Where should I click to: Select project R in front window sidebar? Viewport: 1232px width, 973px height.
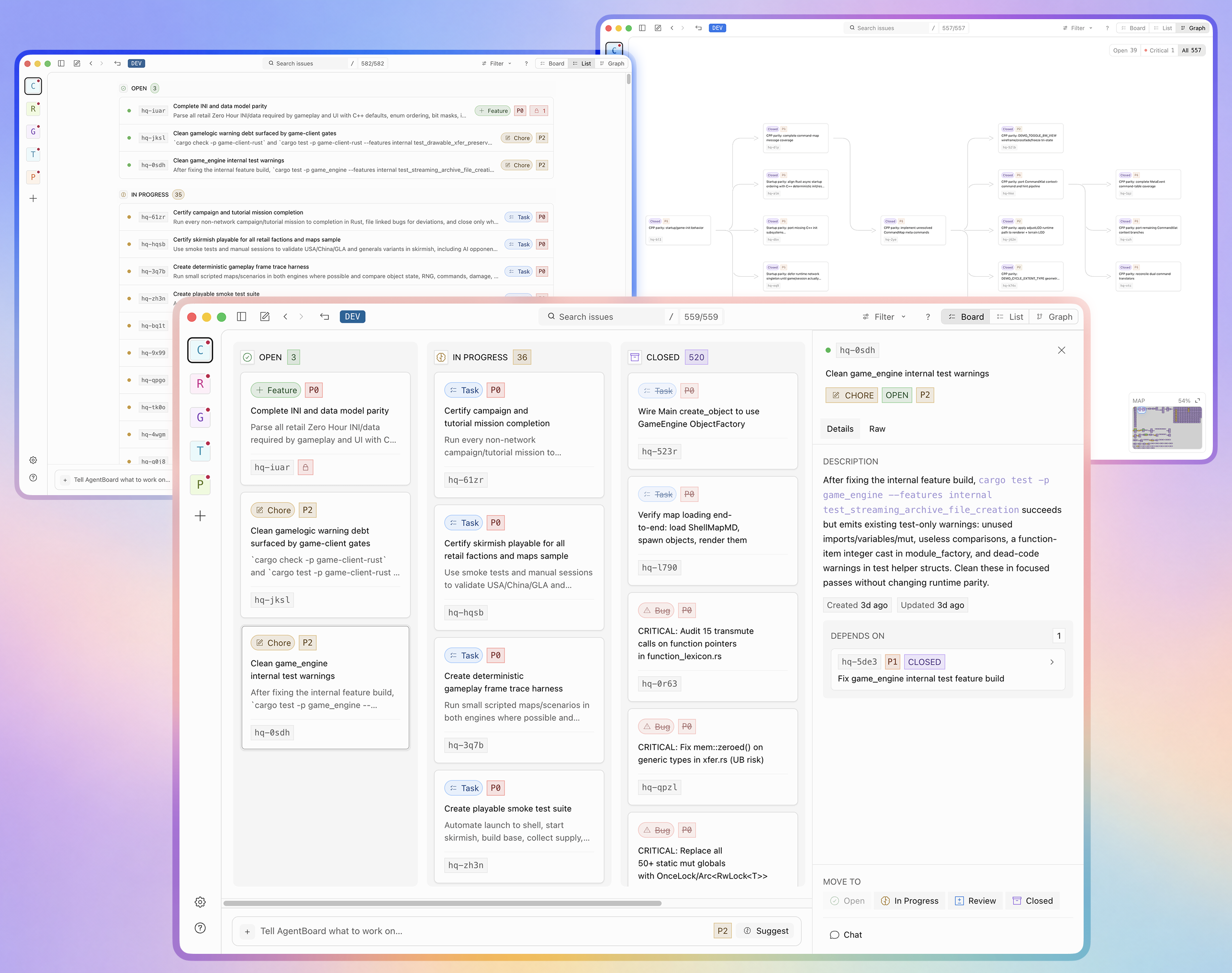200,384
